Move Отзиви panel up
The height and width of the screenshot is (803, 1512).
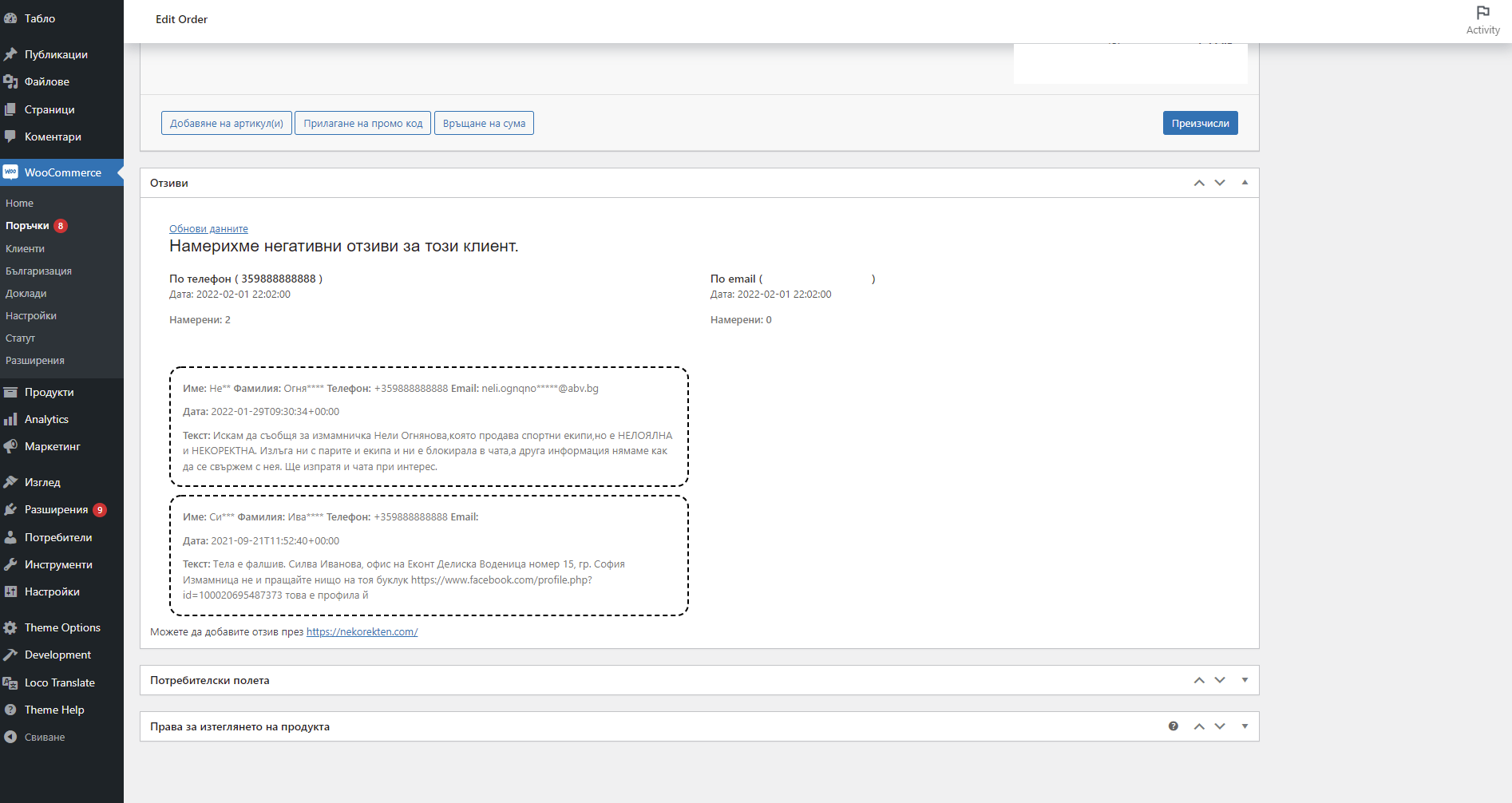pyautogui.click(x=1199, y=183)
